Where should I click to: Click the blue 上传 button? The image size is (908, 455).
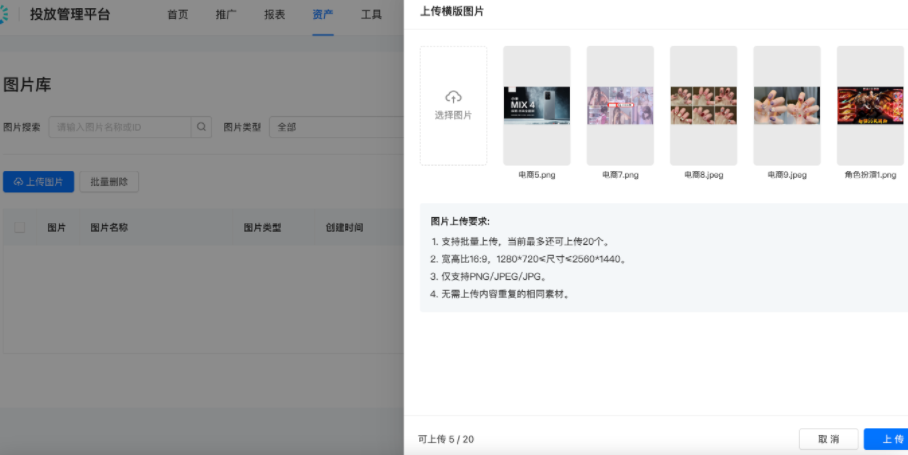pyautogui.click(x=886, y=439)
